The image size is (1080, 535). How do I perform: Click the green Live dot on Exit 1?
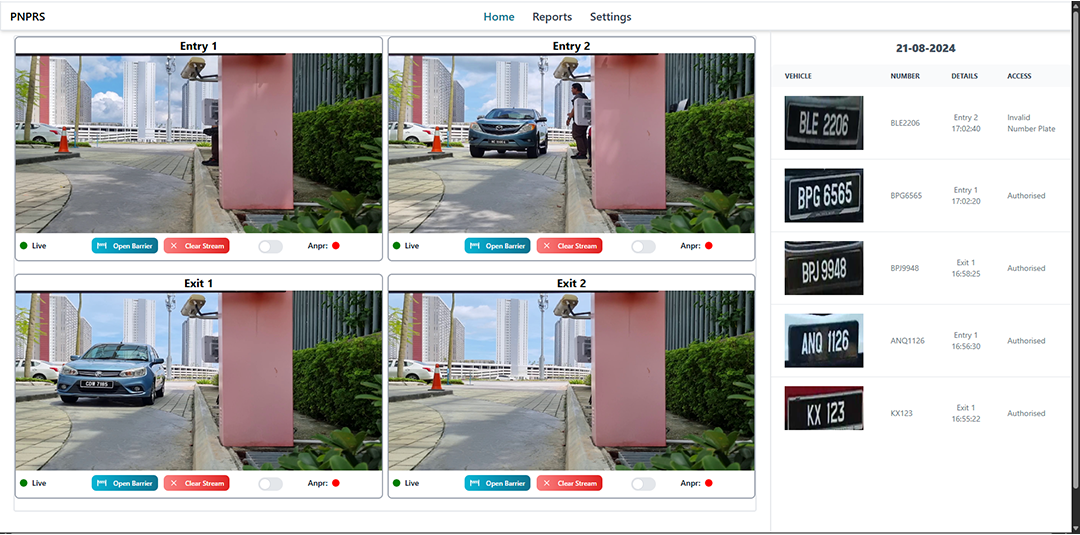click(23, 484)
